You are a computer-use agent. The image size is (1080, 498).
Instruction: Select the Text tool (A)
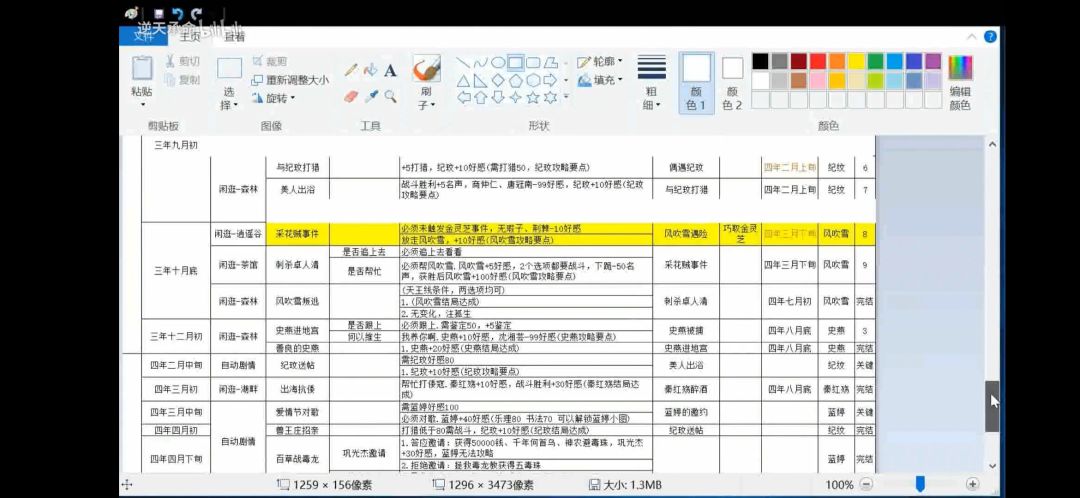tap(391, 70)
